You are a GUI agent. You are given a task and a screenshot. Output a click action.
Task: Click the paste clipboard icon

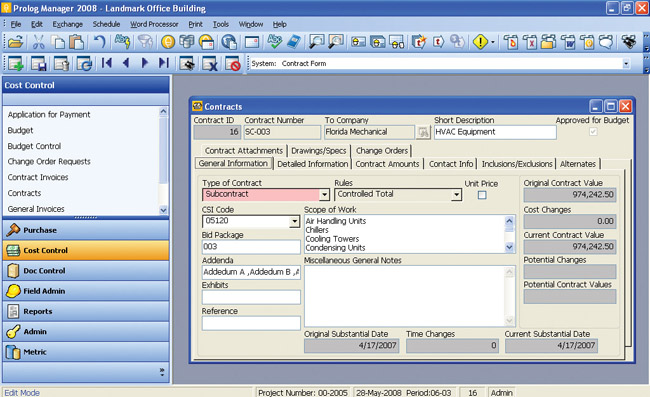coord(77,42)
